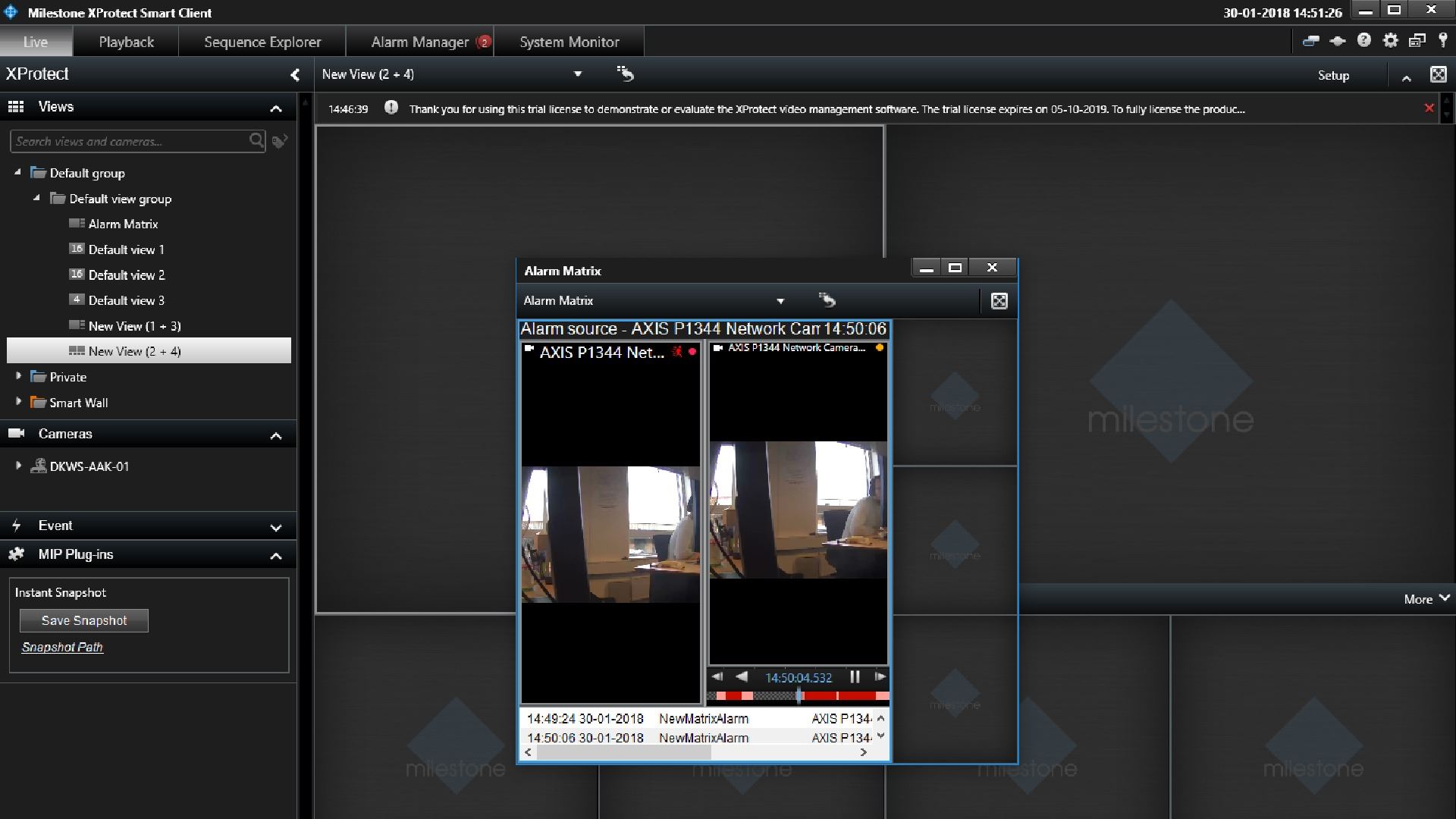Pause playback in right camera pane
1456x819 pixels.
855,676
